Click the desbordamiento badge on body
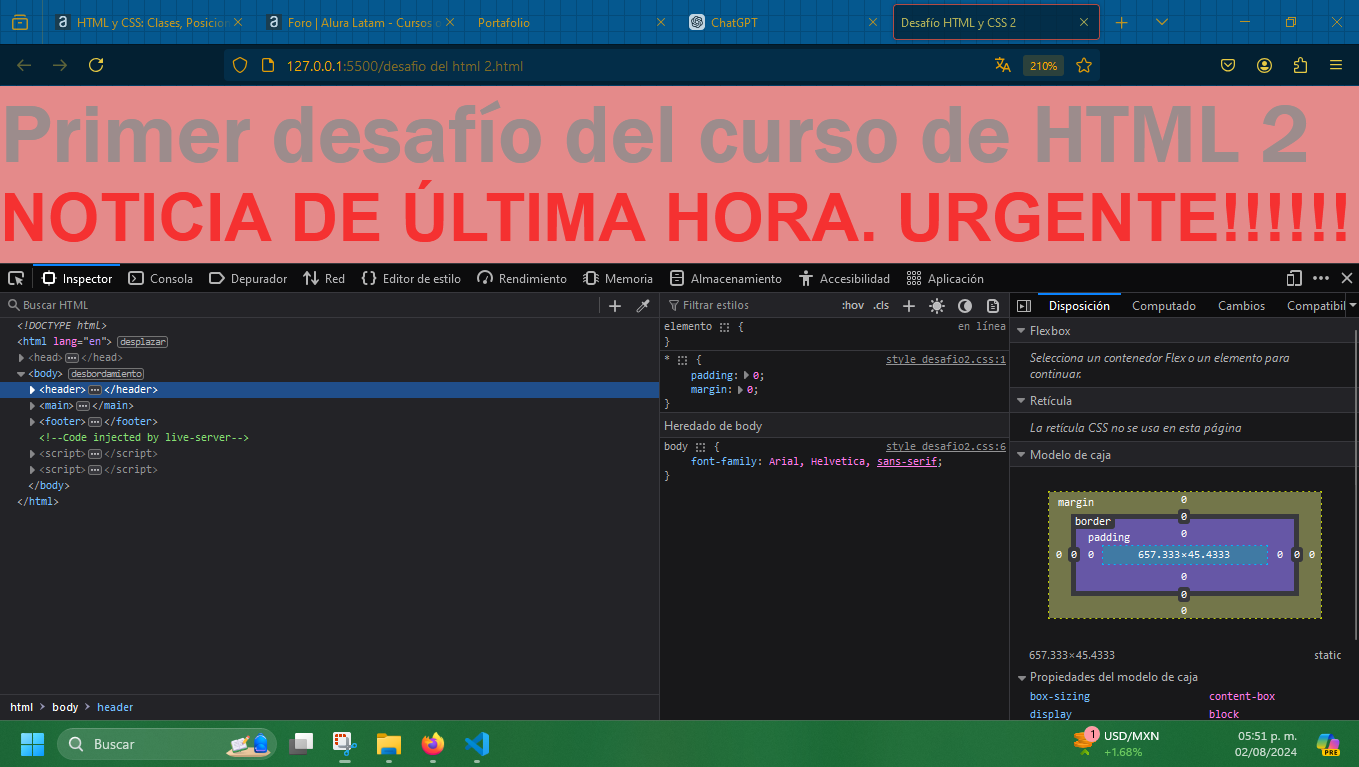The height and width of the screenshot is (767, 1359). tap(105, 374)
